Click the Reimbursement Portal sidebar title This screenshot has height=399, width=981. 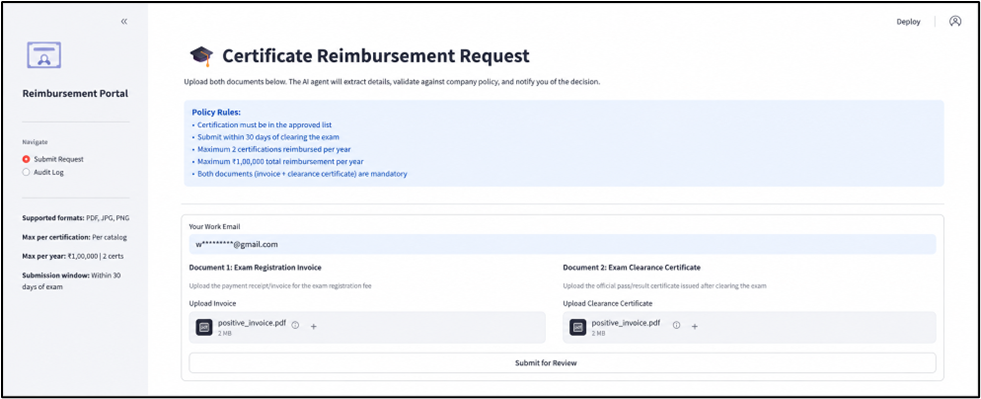(x=75, y=93)
